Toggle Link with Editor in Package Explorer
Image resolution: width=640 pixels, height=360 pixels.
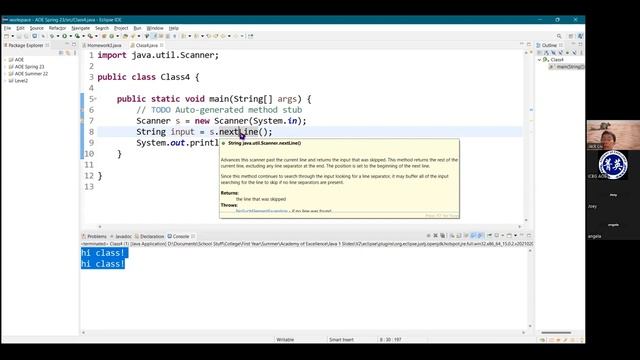click(68, 53)
